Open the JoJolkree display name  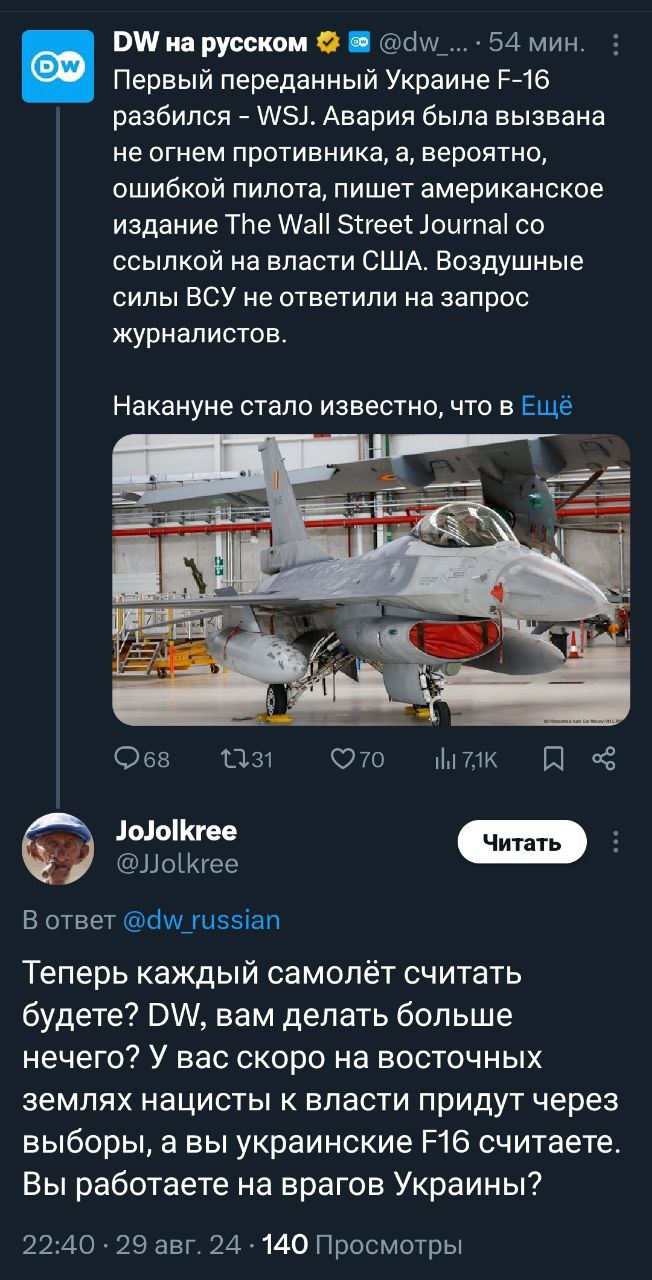pos(177,831)
